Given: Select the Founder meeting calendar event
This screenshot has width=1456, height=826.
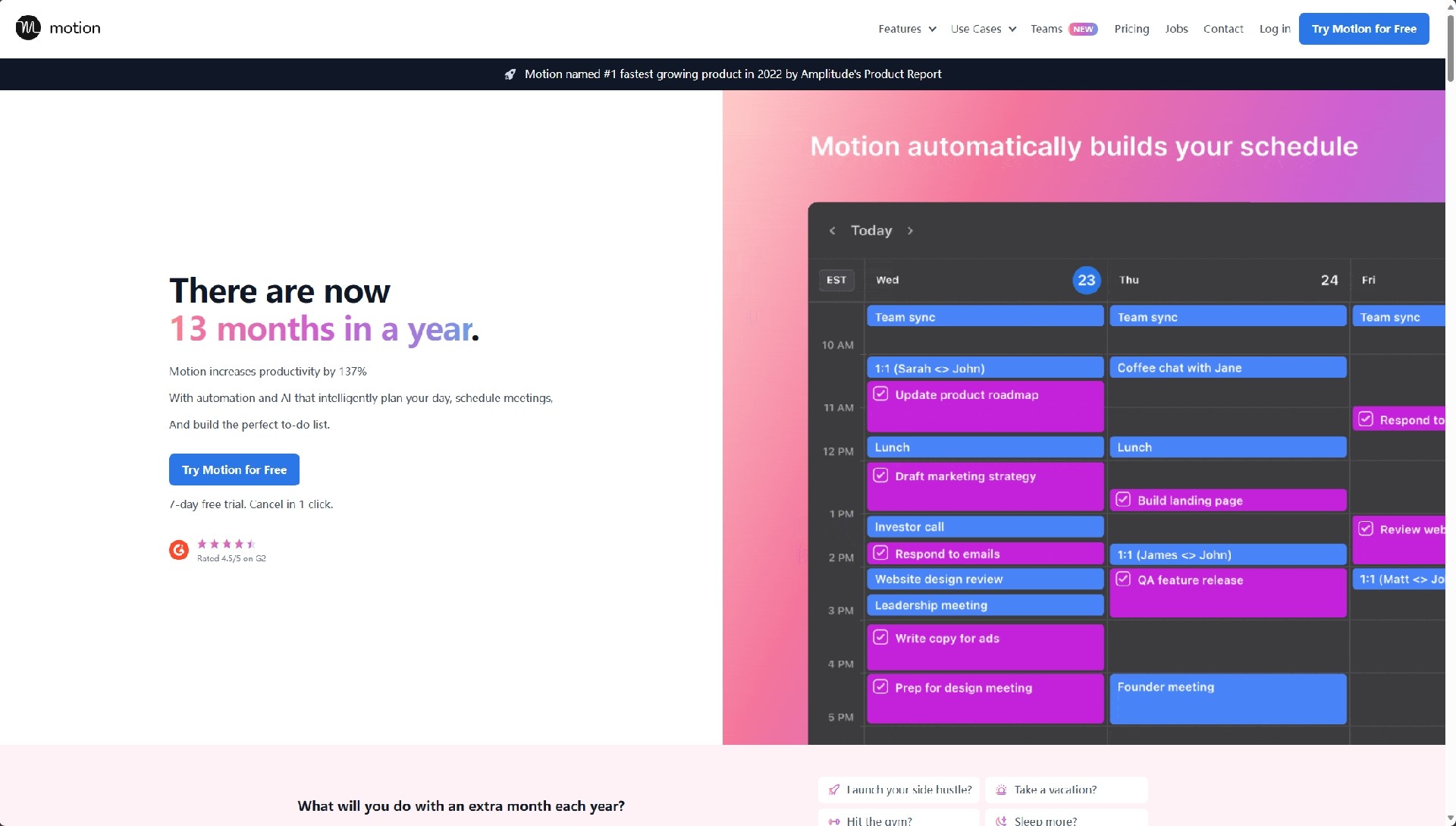Looking at the screenshot, I should click(1227, 699).
